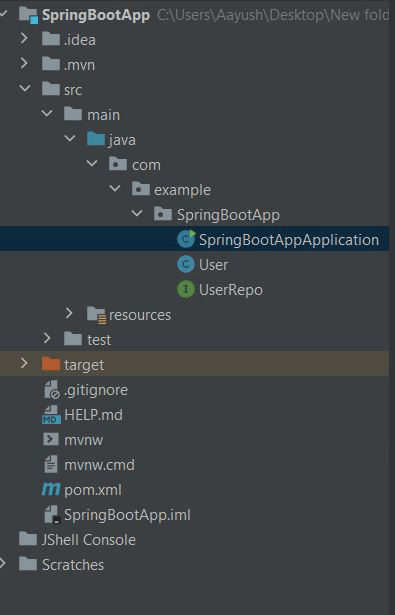395x615 pixels.
Task: Collapse the com package
Action: click(92, 164)
